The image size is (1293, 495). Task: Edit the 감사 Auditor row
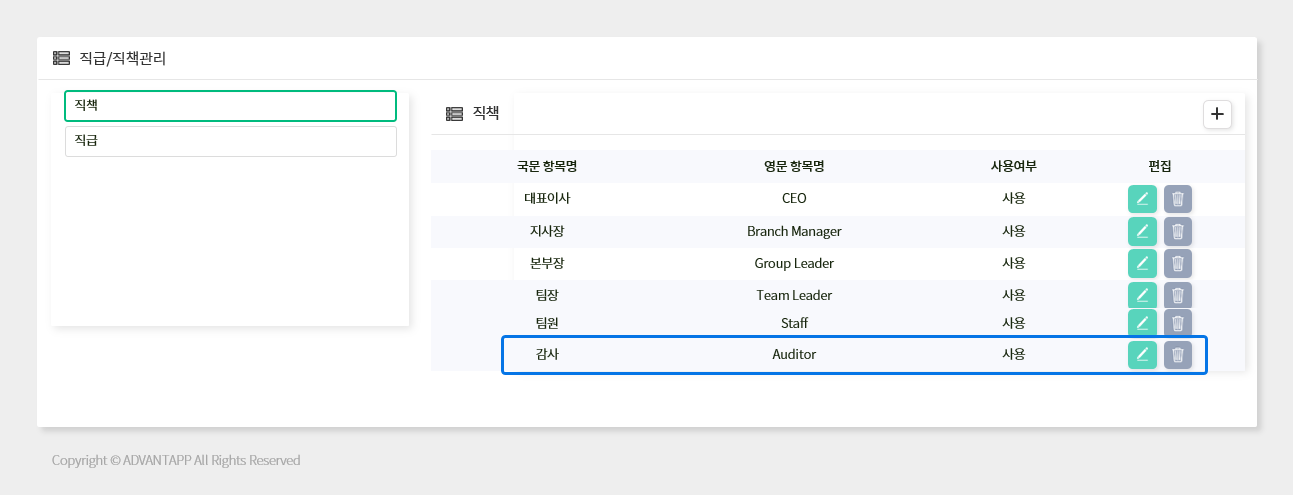(x=1142, y=354)
